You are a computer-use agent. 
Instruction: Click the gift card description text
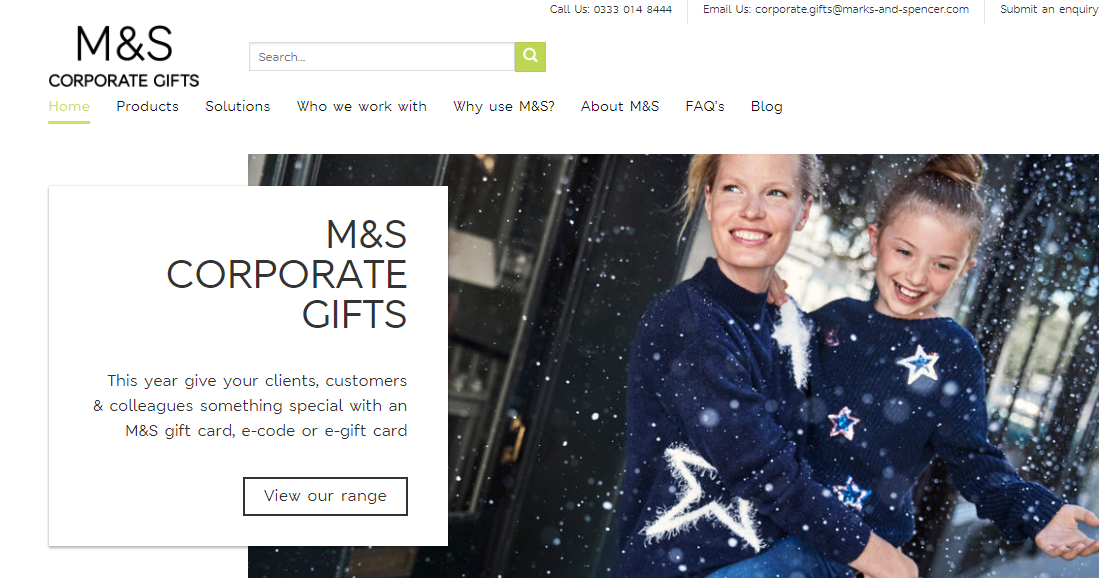[250, 406]
